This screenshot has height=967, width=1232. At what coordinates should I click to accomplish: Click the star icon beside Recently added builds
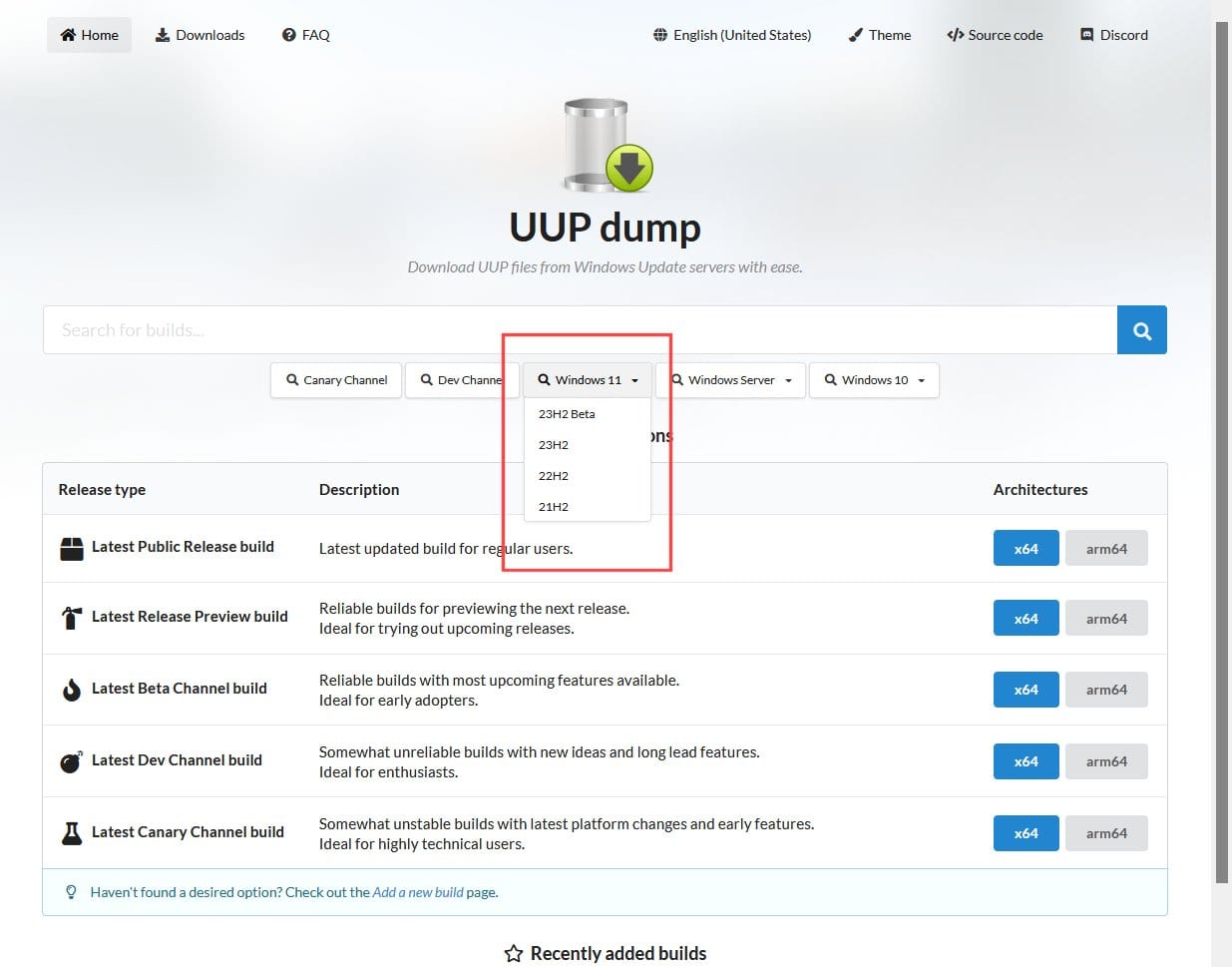514,954
